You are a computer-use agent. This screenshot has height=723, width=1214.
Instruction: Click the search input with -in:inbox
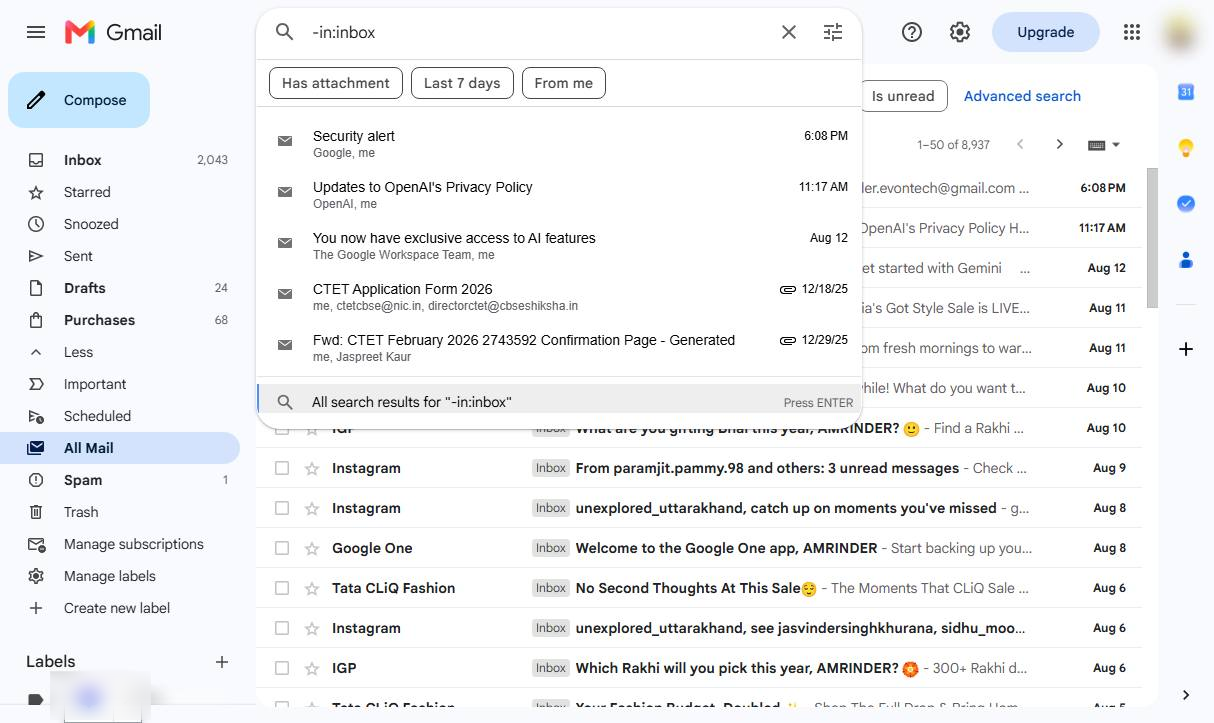[540, 32]
